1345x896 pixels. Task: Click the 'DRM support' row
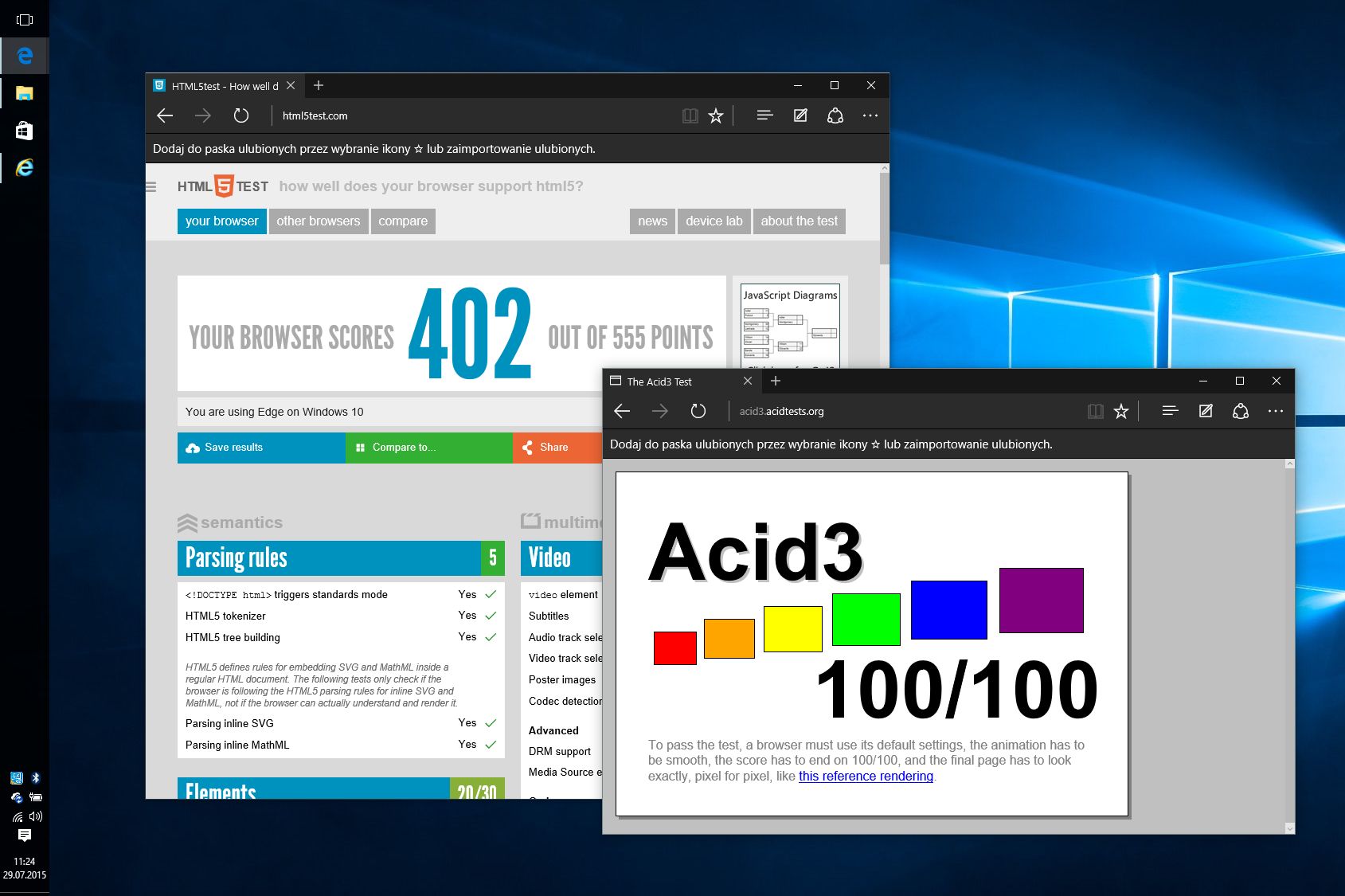[562, 751]
